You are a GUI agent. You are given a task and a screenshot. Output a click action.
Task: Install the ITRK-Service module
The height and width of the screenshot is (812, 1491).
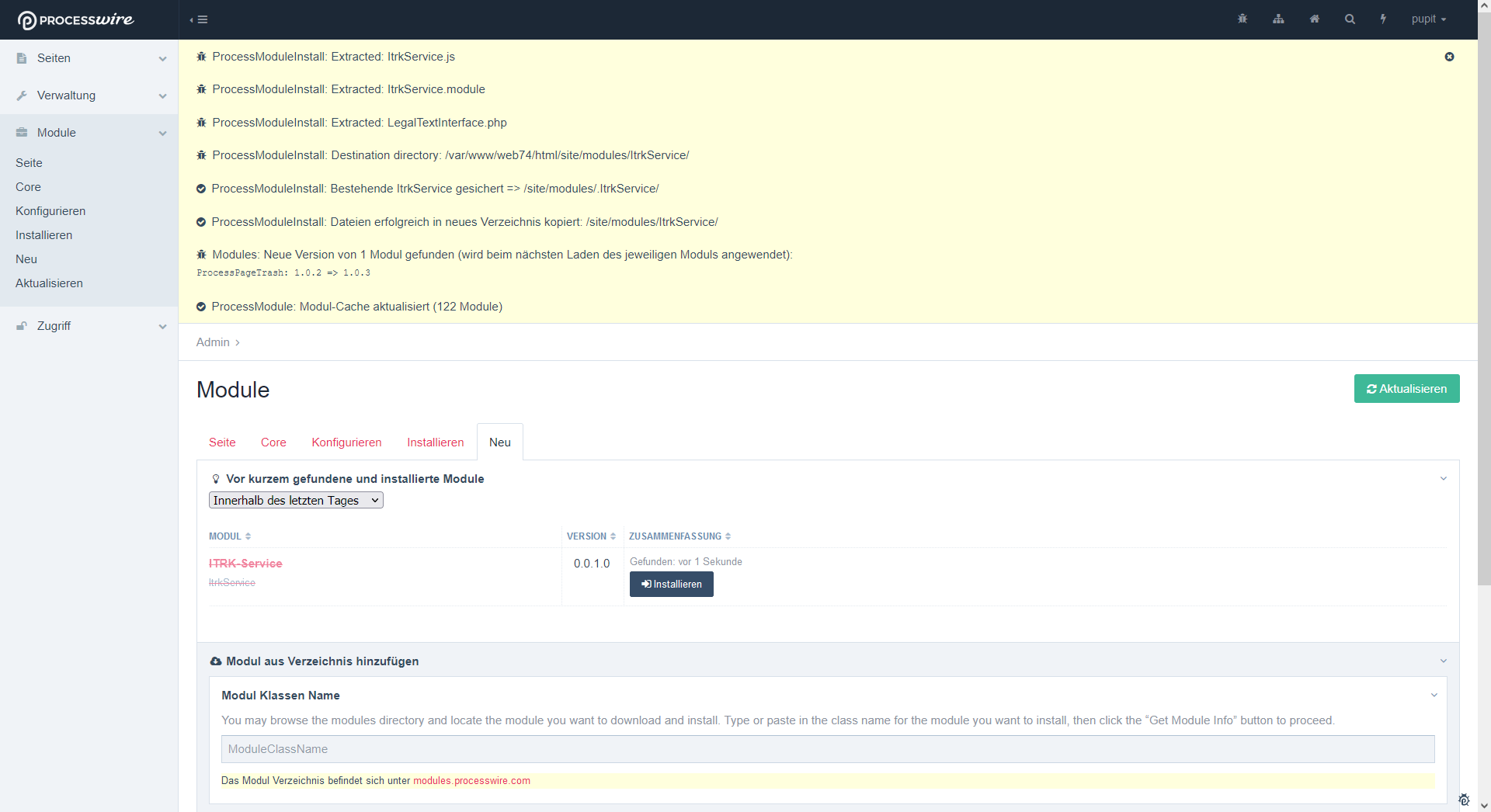coord(671,585)
